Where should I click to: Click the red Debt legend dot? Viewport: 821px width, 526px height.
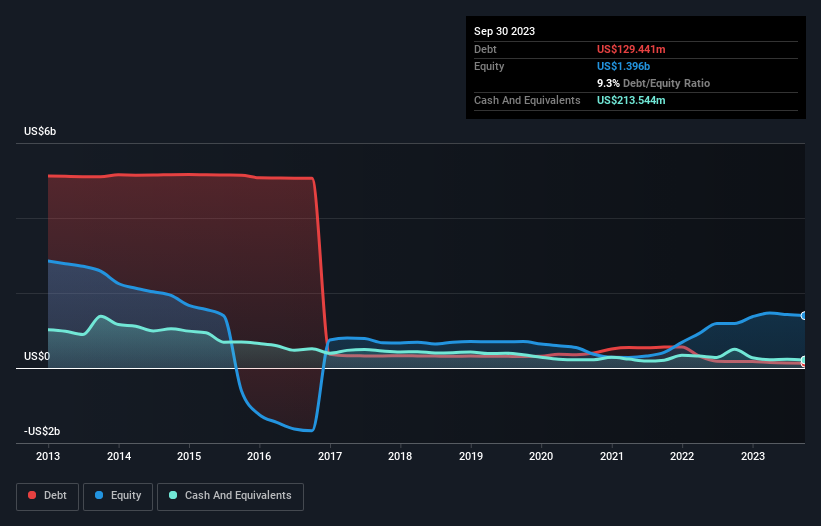tap(32, 495)
